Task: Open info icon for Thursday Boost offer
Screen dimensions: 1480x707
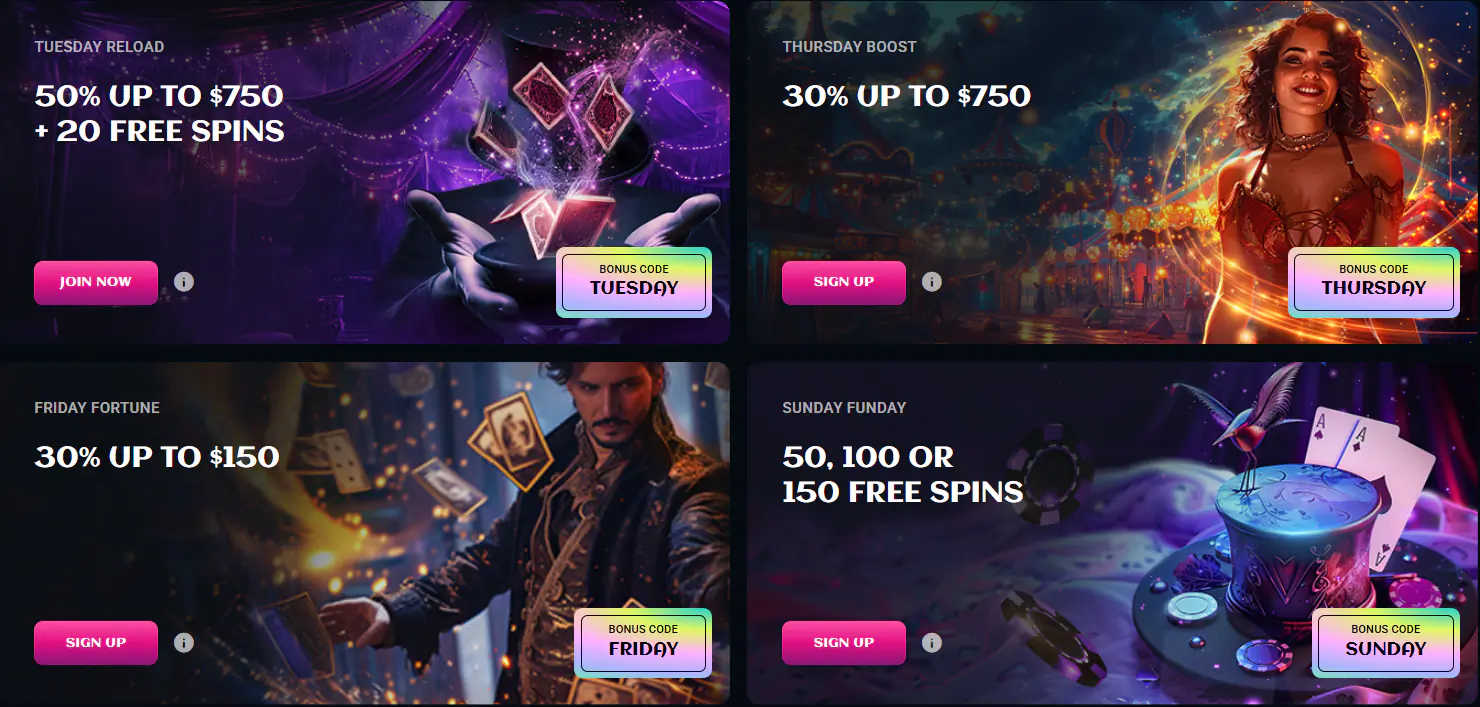Action: tap(932, 282)
